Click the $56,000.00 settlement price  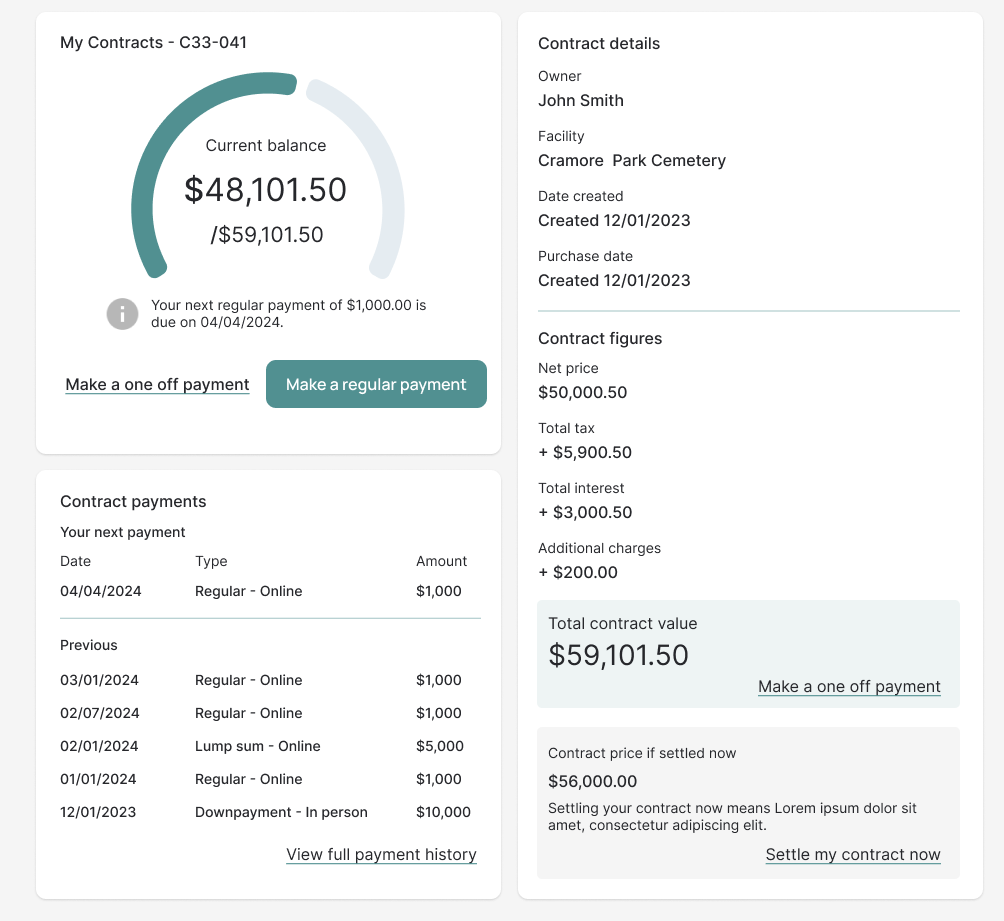tap(592, 781)
